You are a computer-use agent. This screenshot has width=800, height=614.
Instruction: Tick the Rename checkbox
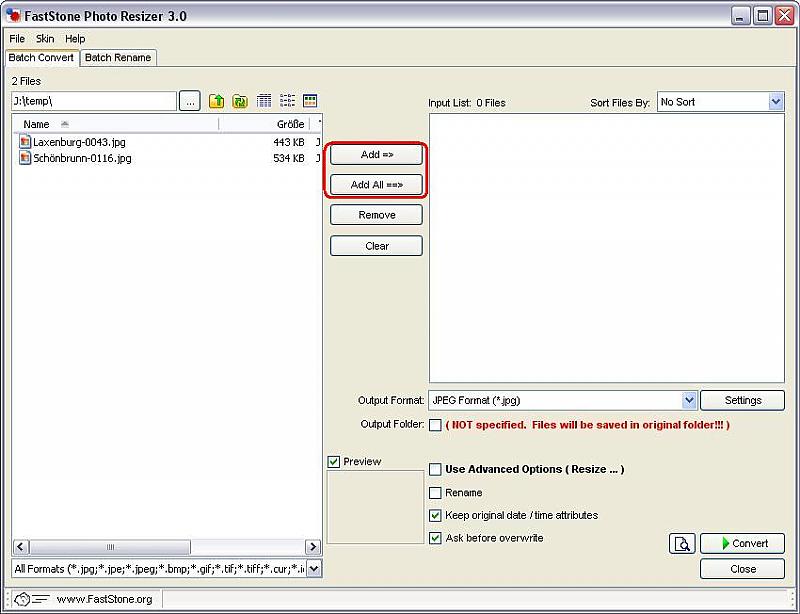click(x=435, y=493)
